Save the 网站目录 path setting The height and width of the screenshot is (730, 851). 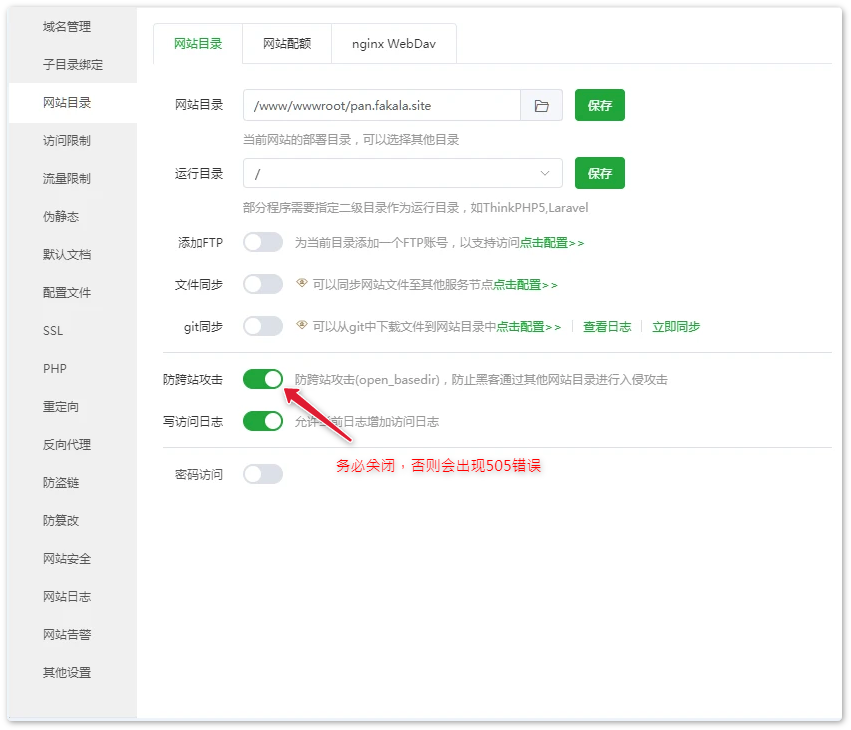click(600, 105)
